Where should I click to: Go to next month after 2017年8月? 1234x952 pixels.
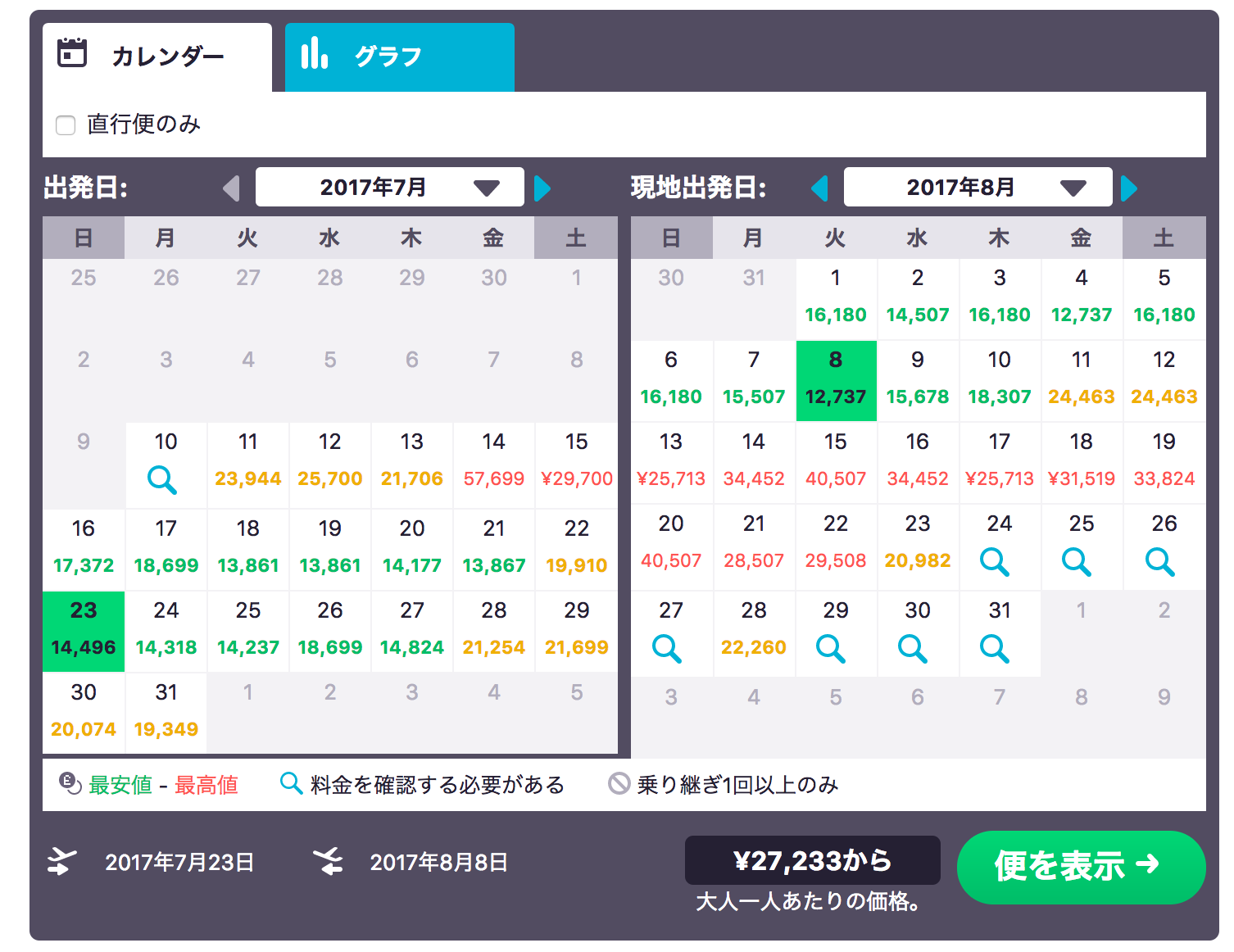coord(1129,188)
